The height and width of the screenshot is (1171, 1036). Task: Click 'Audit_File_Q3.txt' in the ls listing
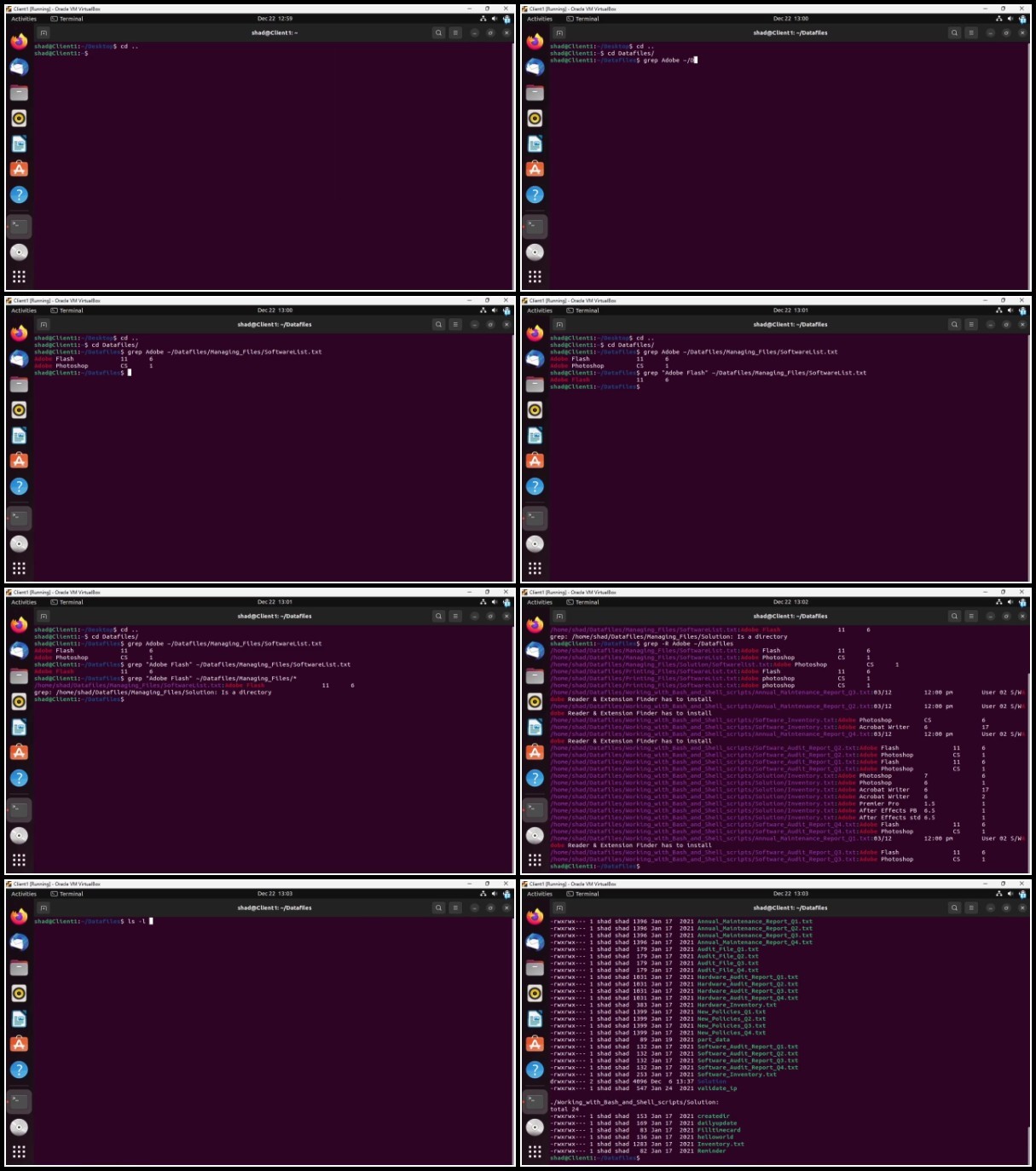[x=728, y=963]
